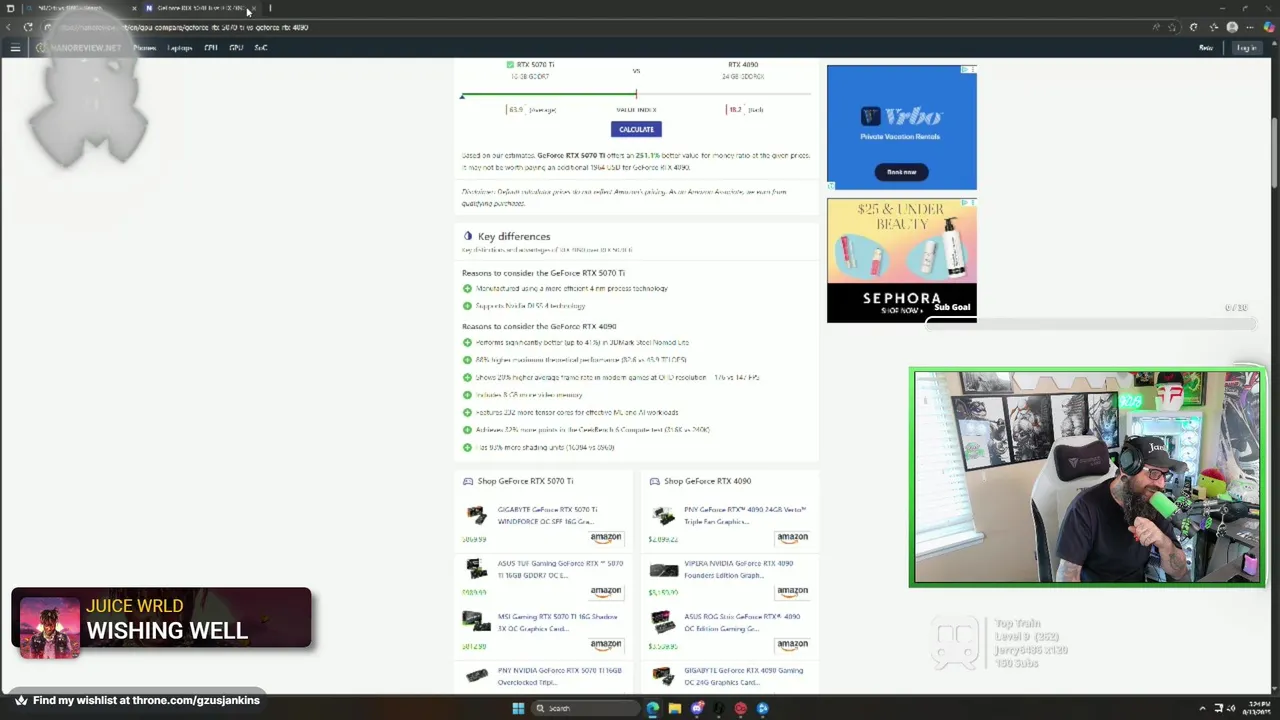1280x720 pixels.
Task: Open the taskbar clock and date
Action: [1256, 708]
